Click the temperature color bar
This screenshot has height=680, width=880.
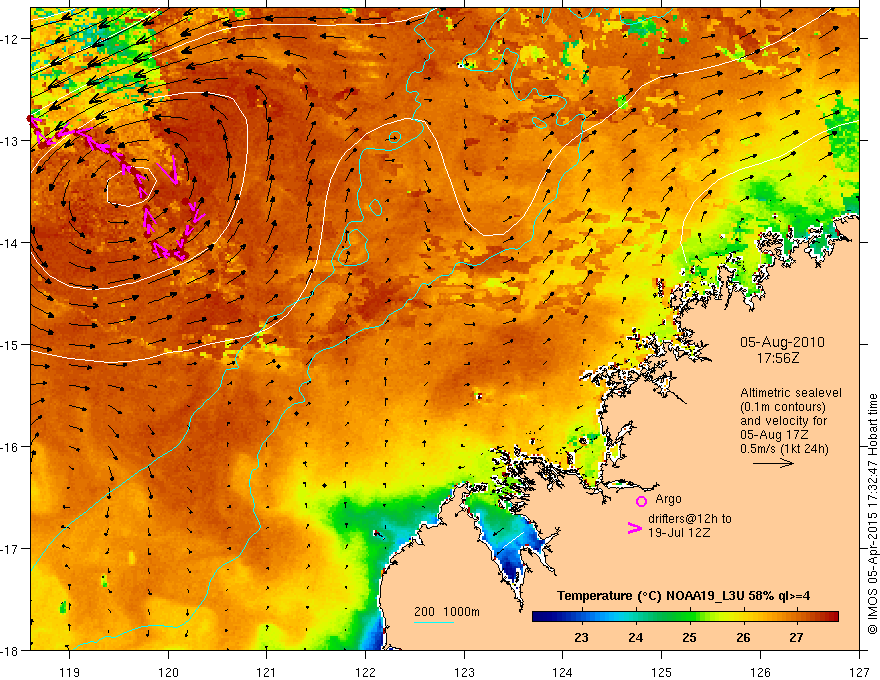(x=685, y=617)
